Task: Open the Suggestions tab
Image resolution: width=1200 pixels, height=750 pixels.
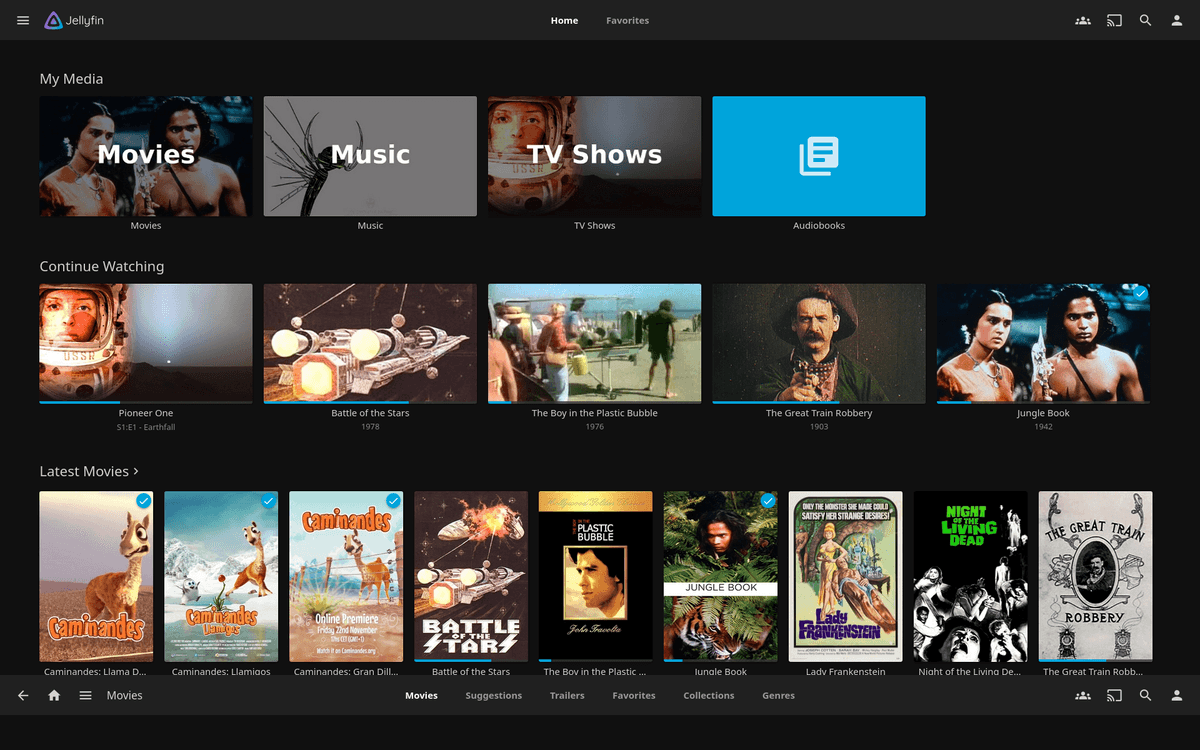Action: 493,695
